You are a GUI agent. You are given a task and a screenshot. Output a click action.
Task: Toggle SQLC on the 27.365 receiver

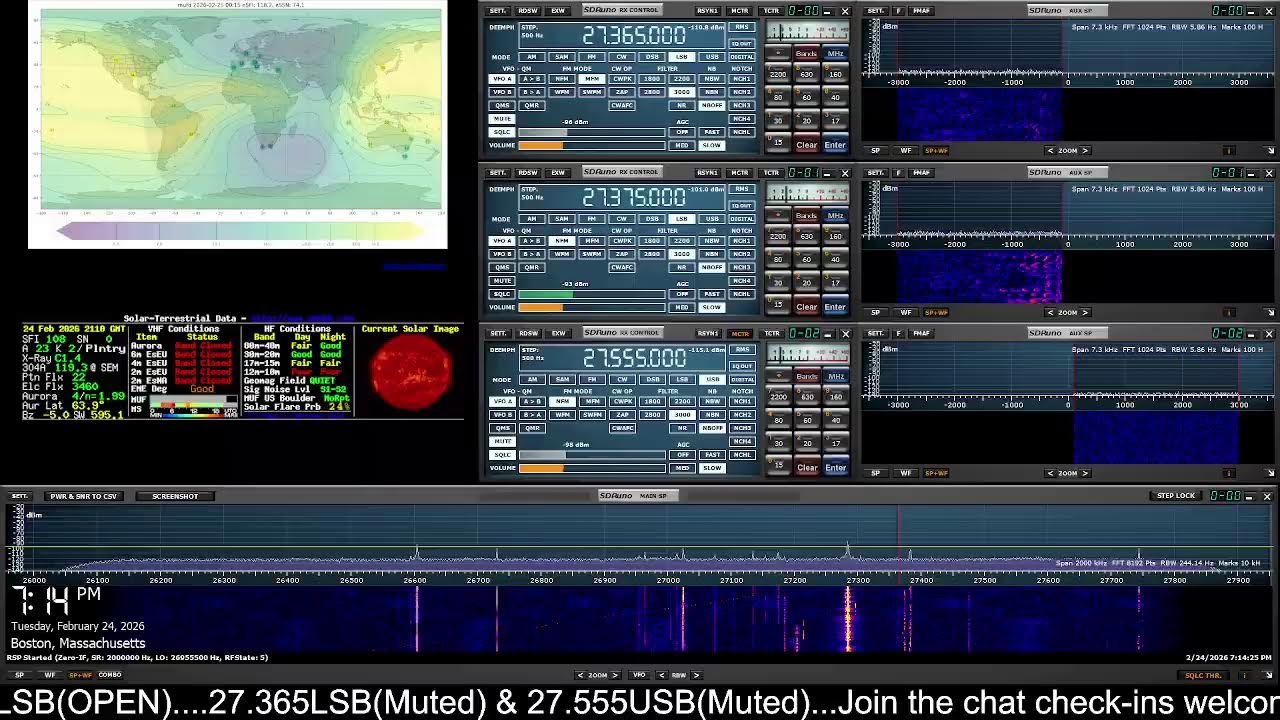pos(502,132)
